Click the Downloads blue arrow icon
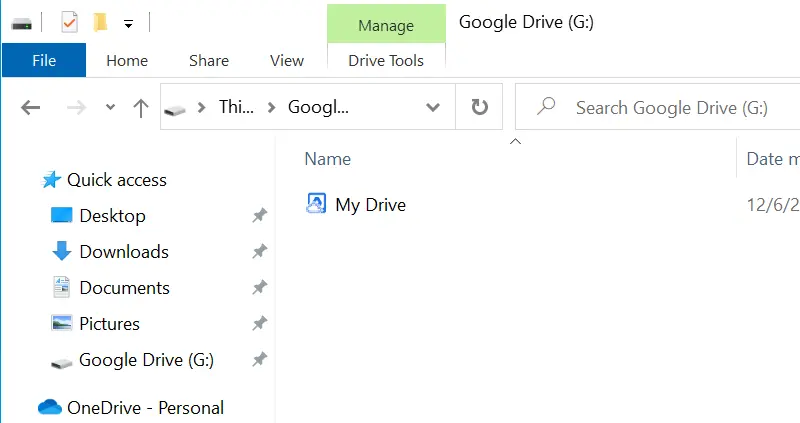Image resolution: width=800 pixels, height=423 pixels. click(x=62, y=251)
